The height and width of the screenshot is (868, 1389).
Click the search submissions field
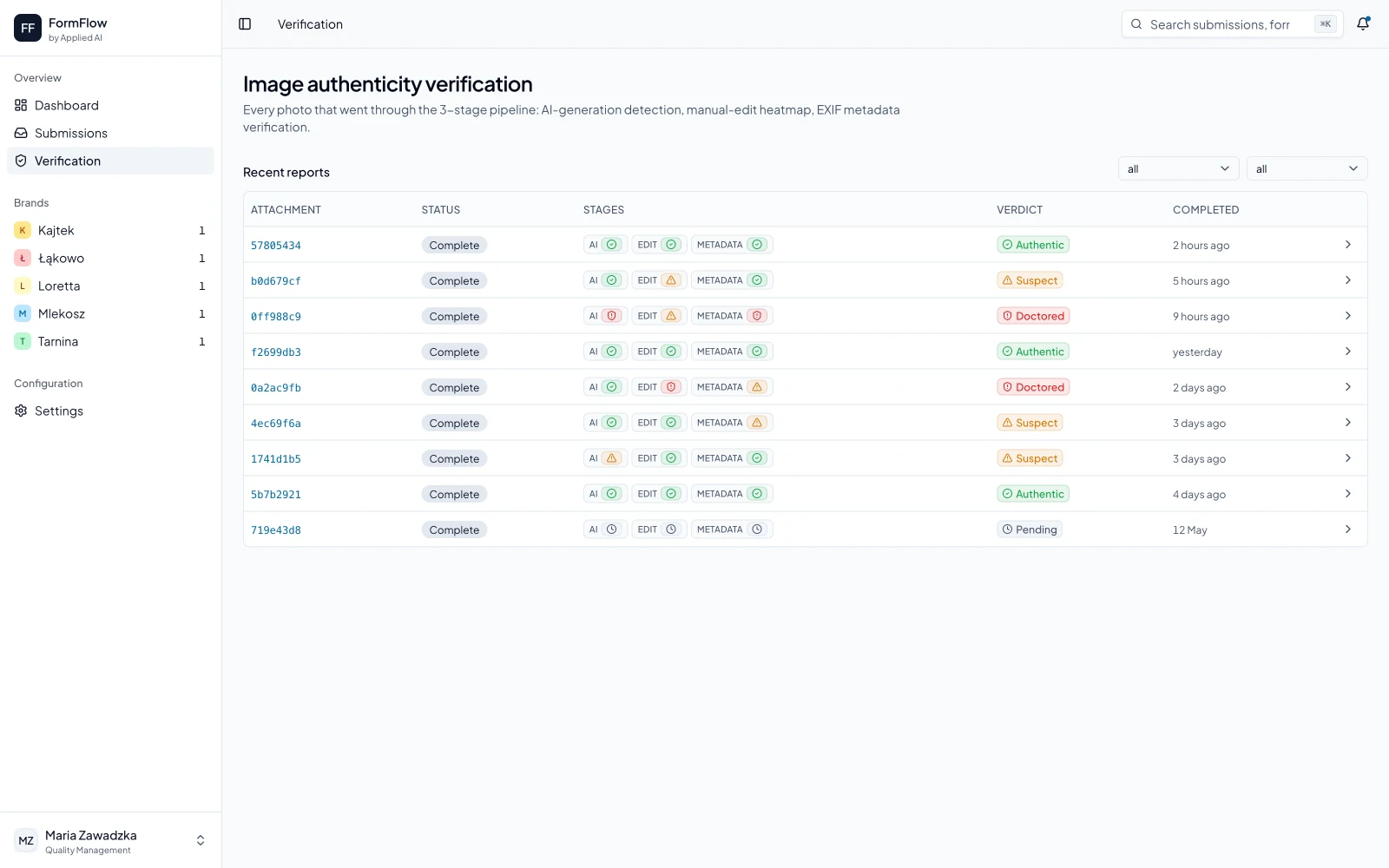click(1232, 24)
